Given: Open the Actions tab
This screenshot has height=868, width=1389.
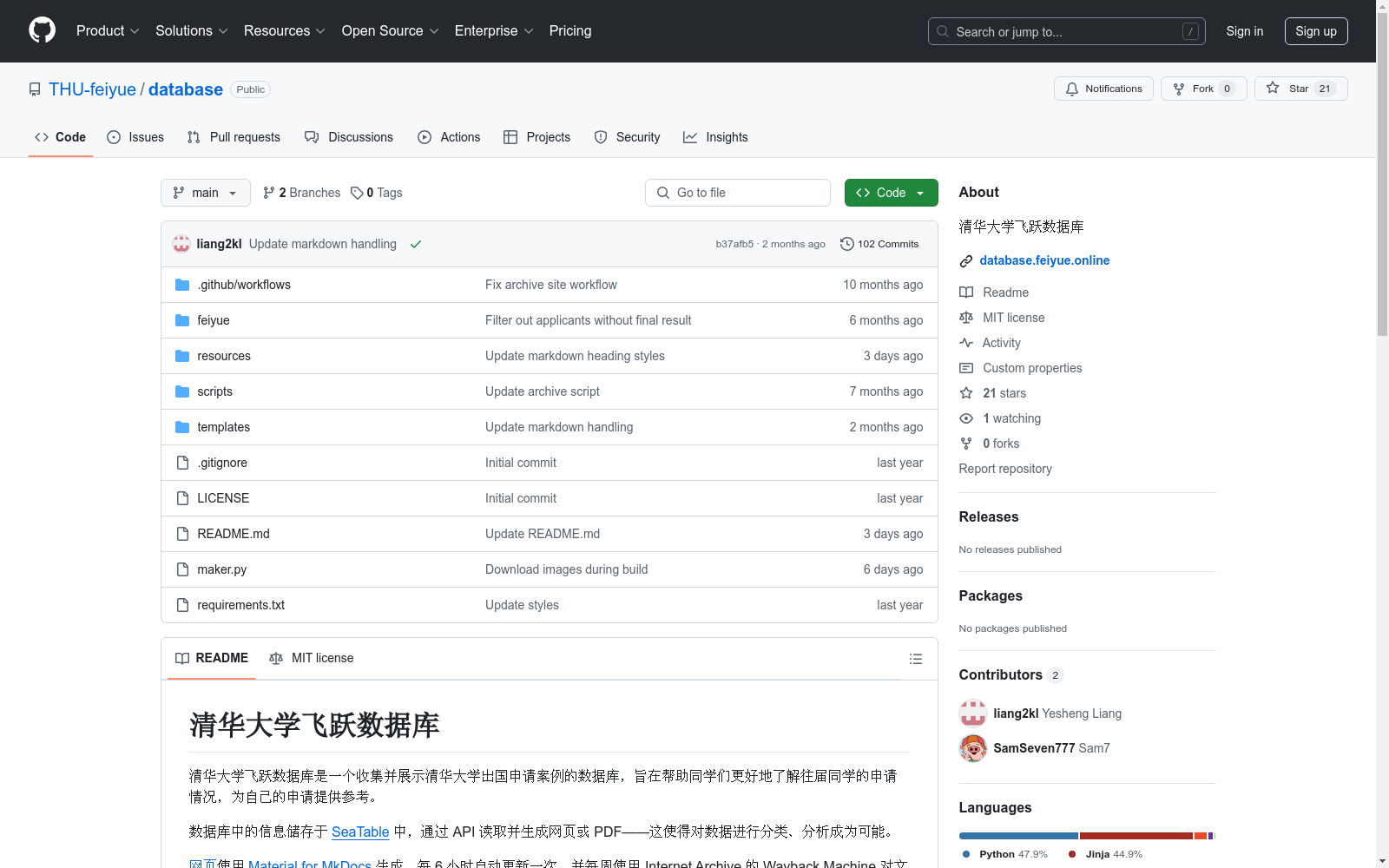Looking at the screenshot, I should click(x=449, y=137).
